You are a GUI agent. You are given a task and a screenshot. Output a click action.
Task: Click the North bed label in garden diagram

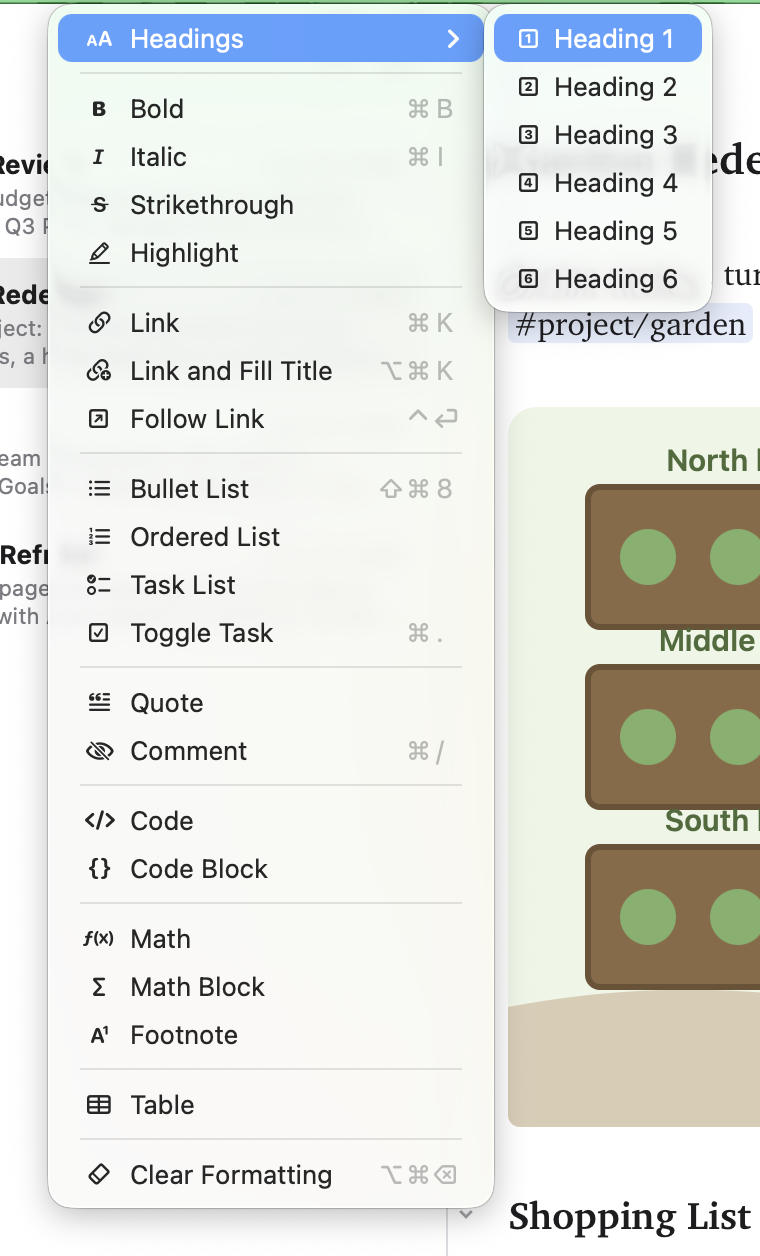click(712, 461)
